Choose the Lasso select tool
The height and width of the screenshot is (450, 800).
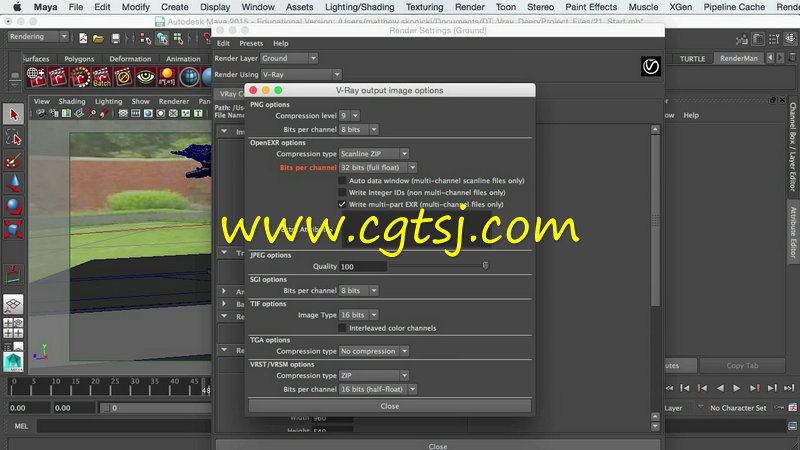13,138
